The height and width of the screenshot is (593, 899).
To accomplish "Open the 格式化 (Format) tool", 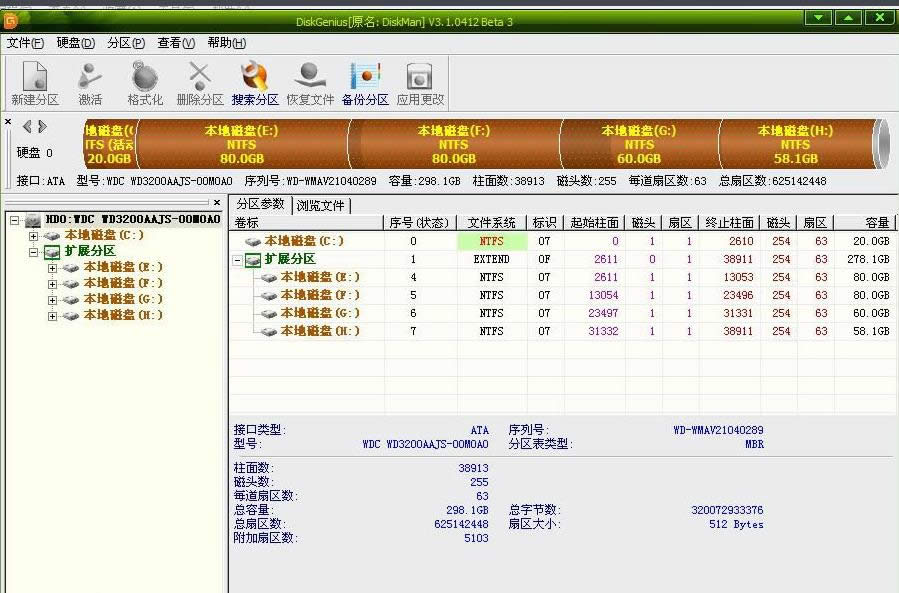I will 143,80.
